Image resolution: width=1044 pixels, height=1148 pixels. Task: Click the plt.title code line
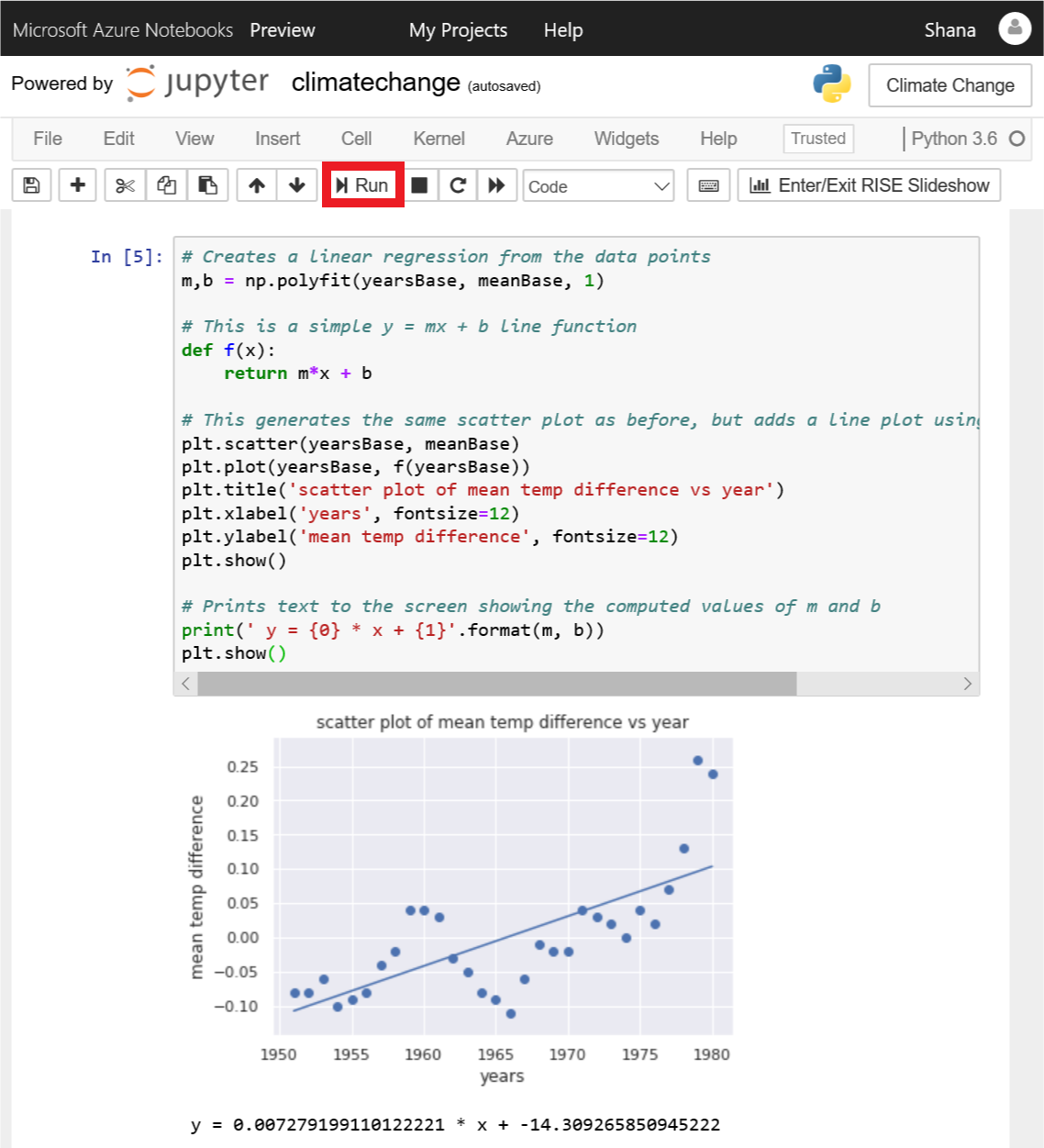(x=483, y=490)
